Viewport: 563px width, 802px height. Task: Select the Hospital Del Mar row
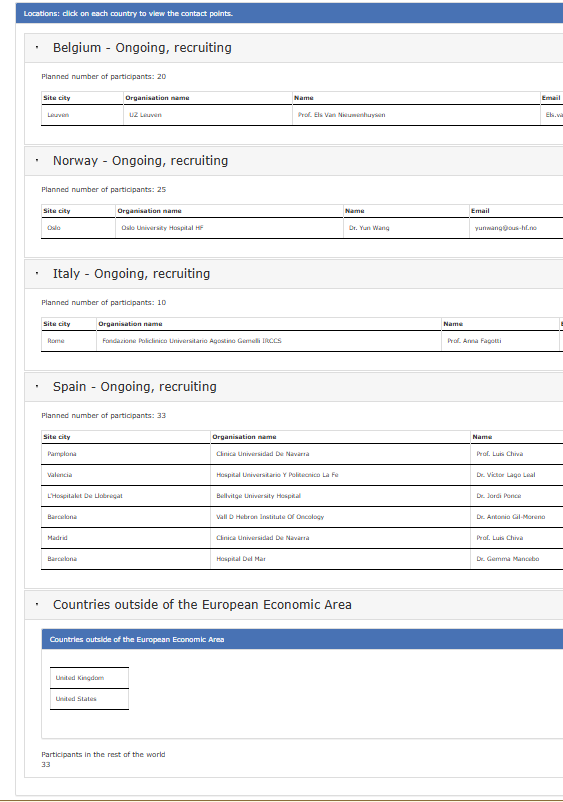(x=302, y=559)
